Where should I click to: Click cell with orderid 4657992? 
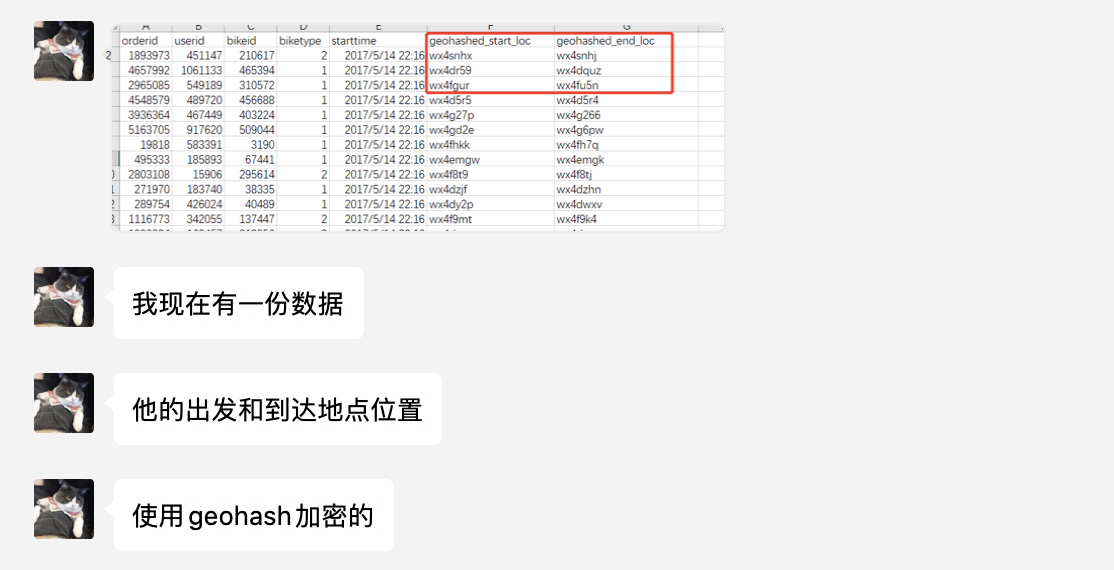(146, 70)
